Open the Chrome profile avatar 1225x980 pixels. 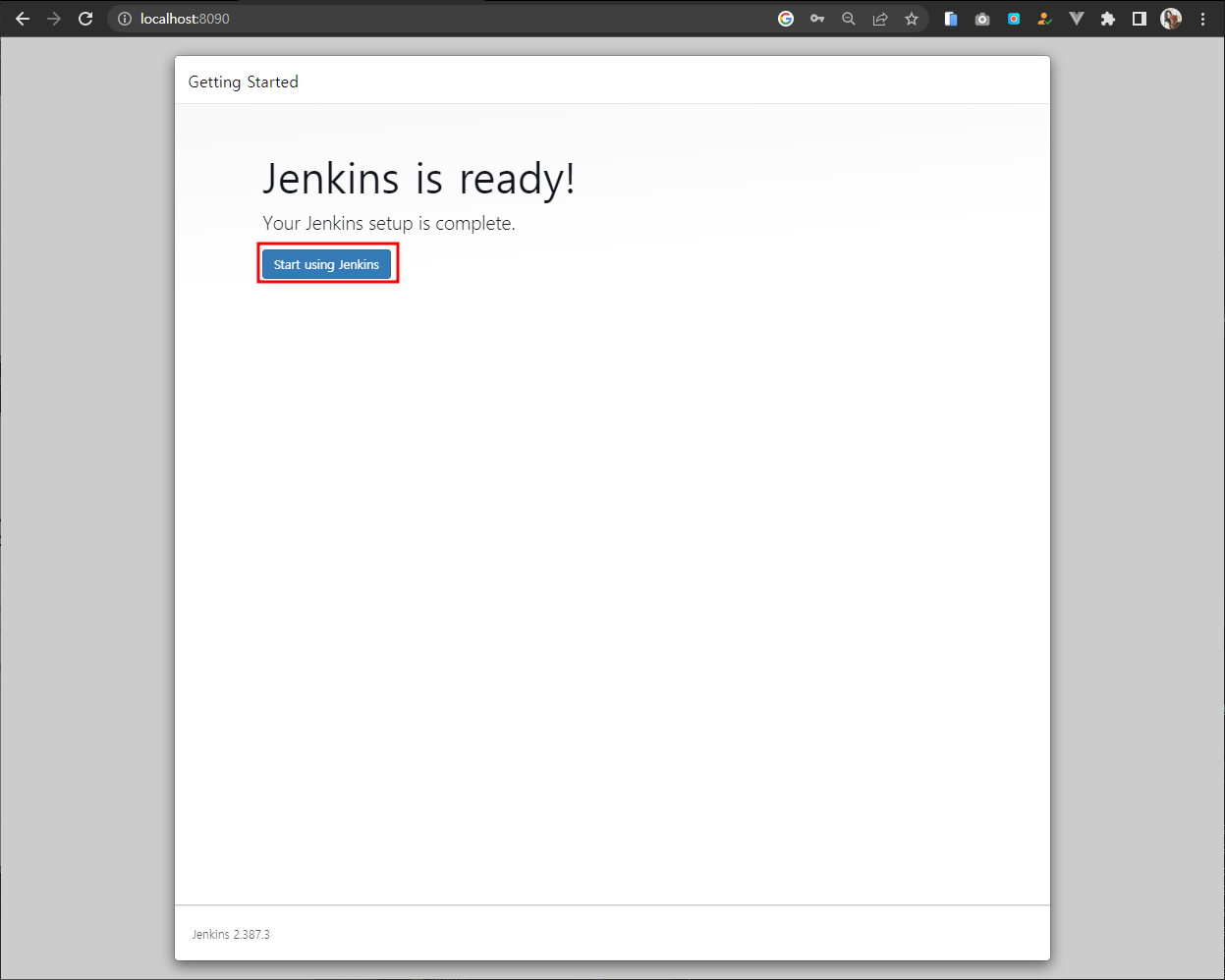coord(1171,19)
